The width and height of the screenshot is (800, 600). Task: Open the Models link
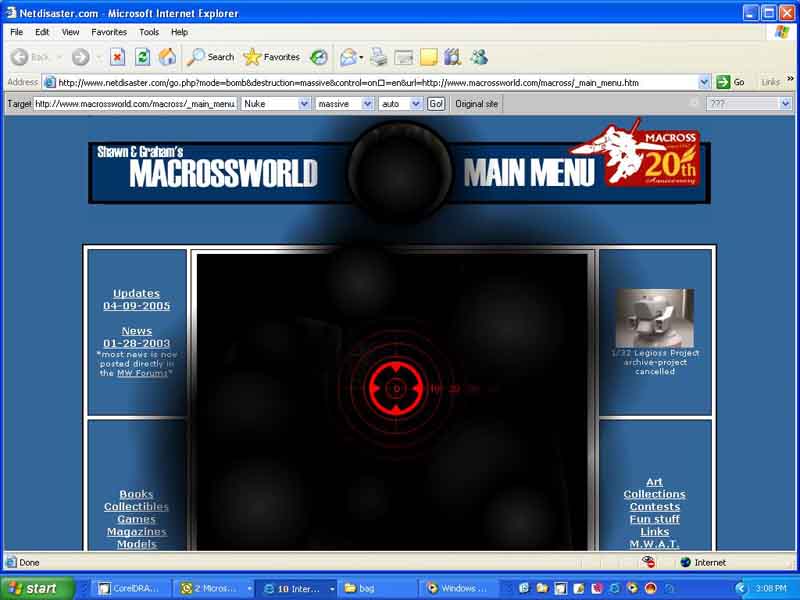[136, 544]
